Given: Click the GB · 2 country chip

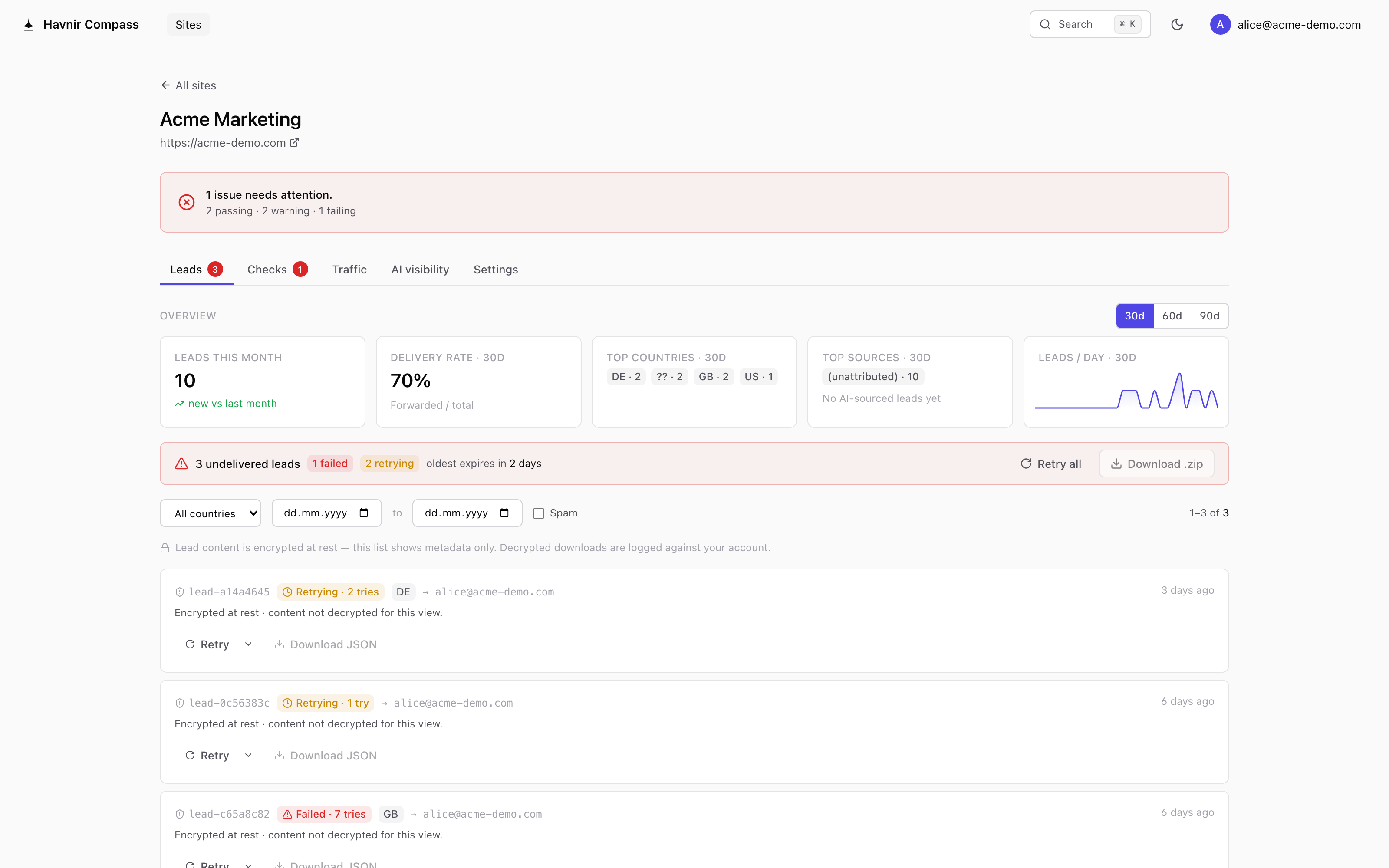Looking at the screenshot, I should (714, 377).
